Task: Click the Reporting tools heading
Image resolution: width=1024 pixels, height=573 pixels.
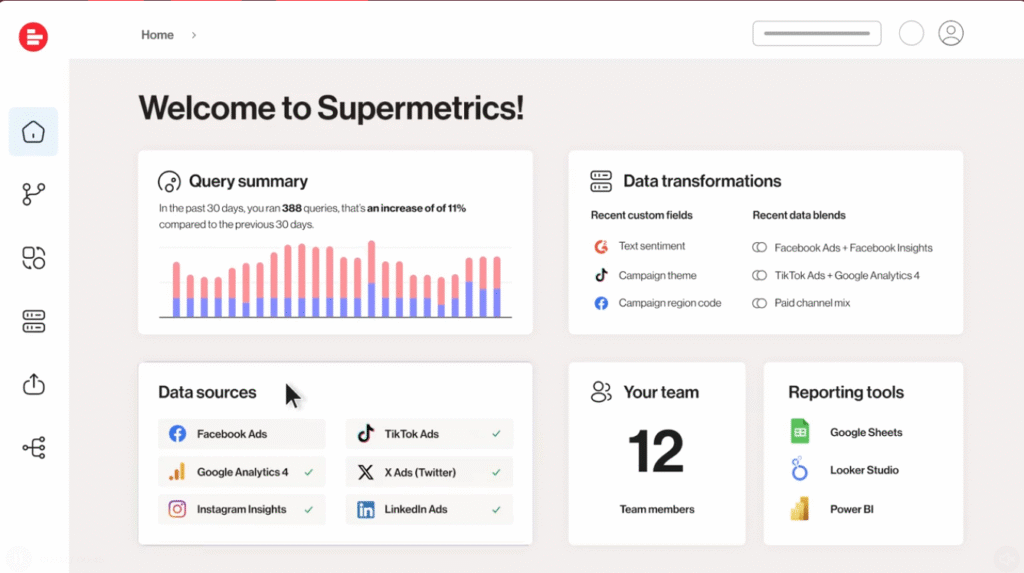Action: [846, 392]
